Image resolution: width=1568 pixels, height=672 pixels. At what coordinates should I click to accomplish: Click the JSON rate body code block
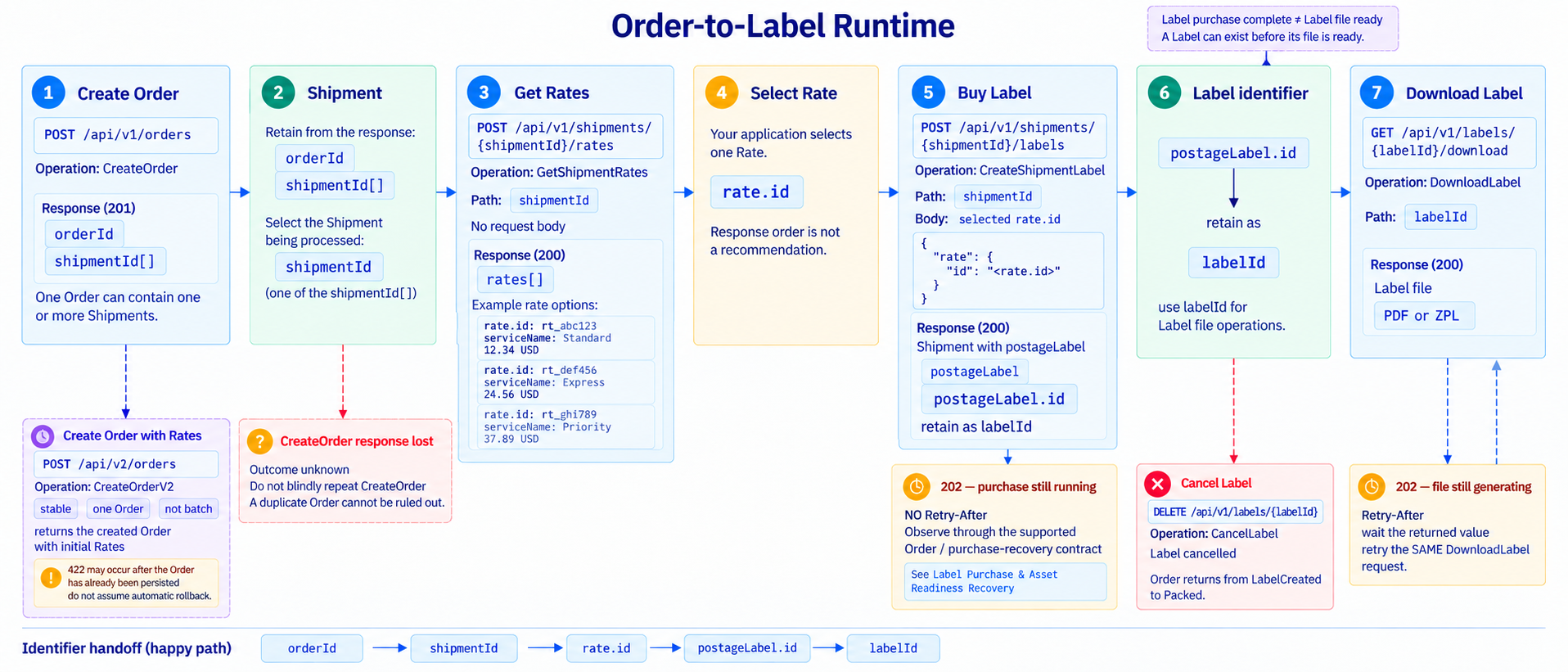[1008, 271]
